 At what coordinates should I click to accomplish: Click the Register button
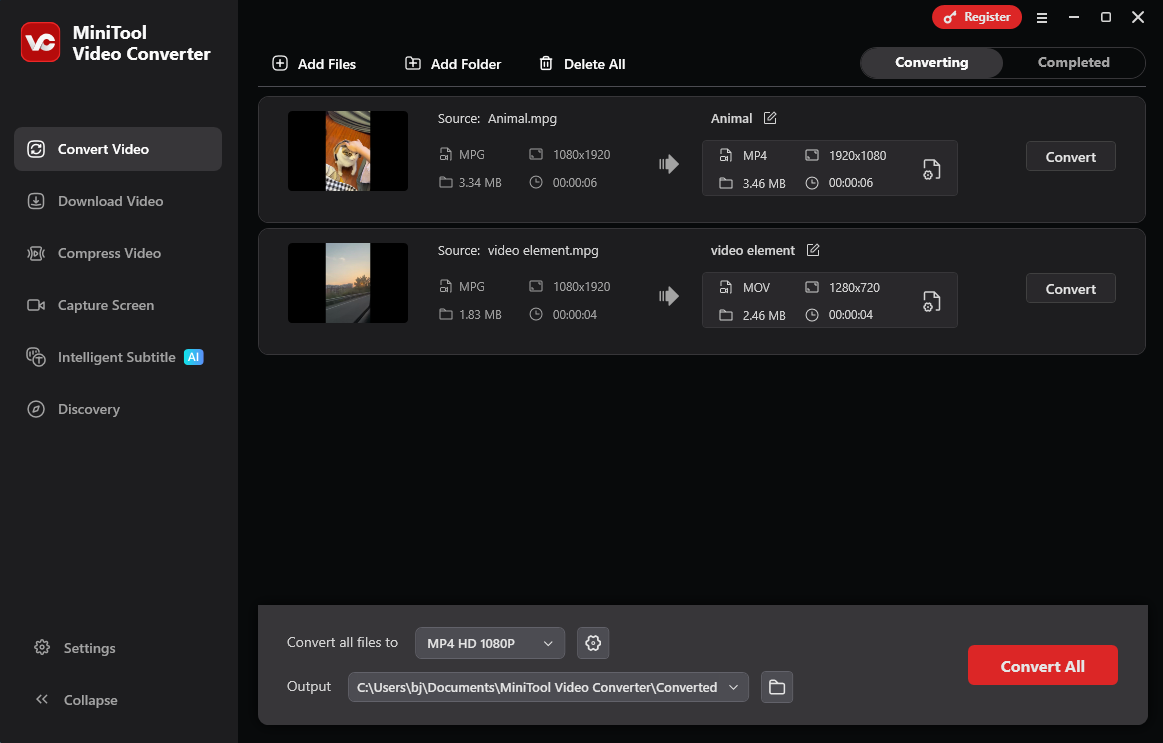977,17
